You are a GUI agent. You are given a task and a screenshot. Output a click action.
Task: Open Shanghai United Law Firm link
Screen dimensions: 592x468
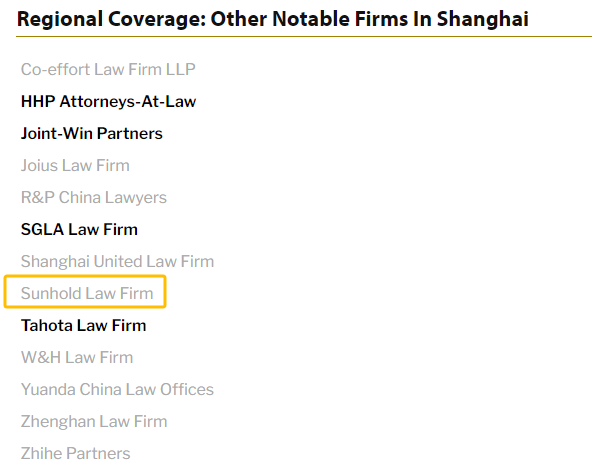117,262
